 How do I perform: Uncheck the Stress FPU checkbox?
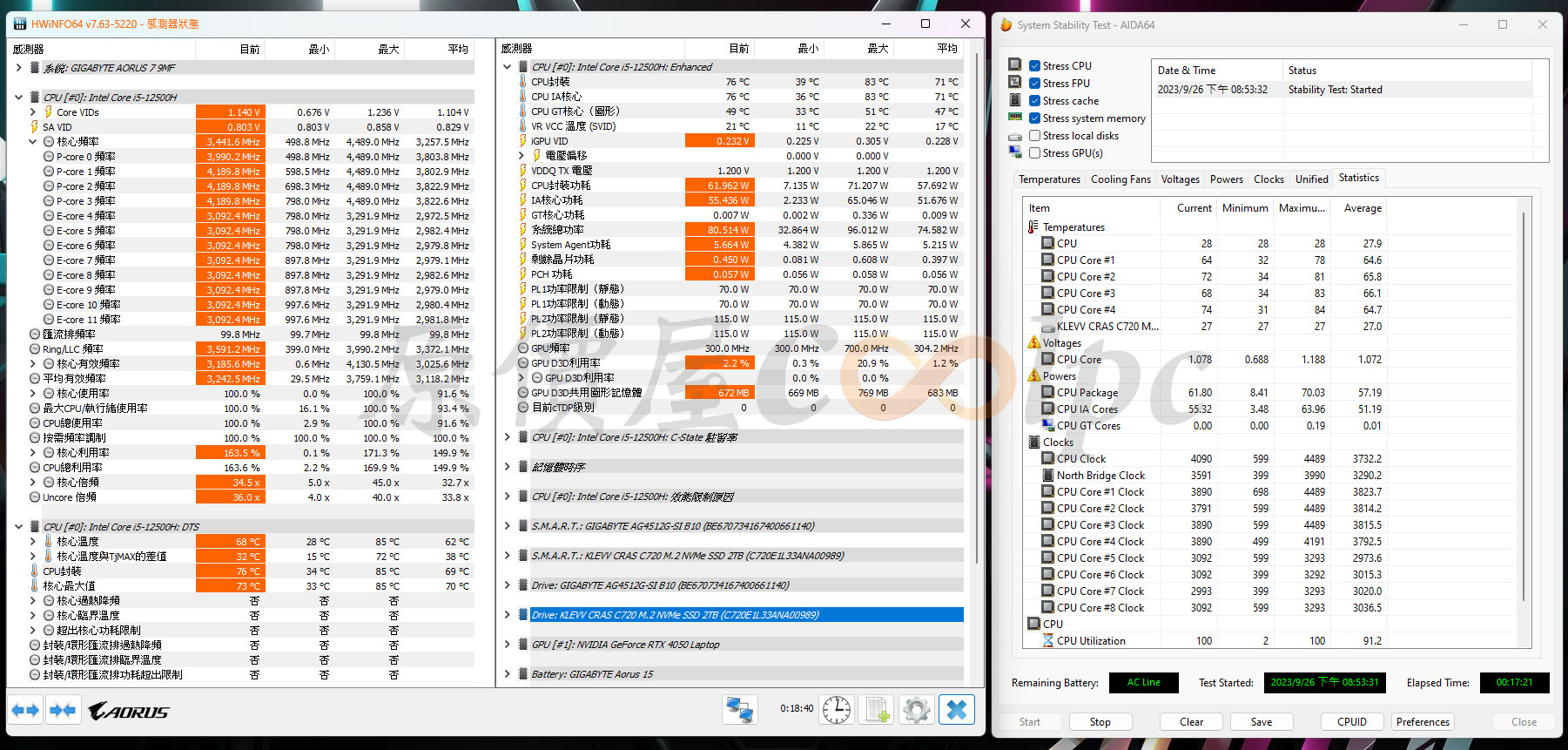(x=1034, y=84)
